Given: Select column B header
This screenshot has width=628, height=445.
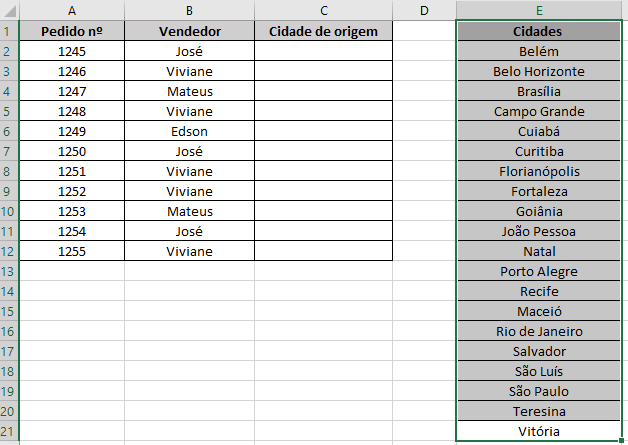Looking at the screenshot, I should tap(189, 11).
